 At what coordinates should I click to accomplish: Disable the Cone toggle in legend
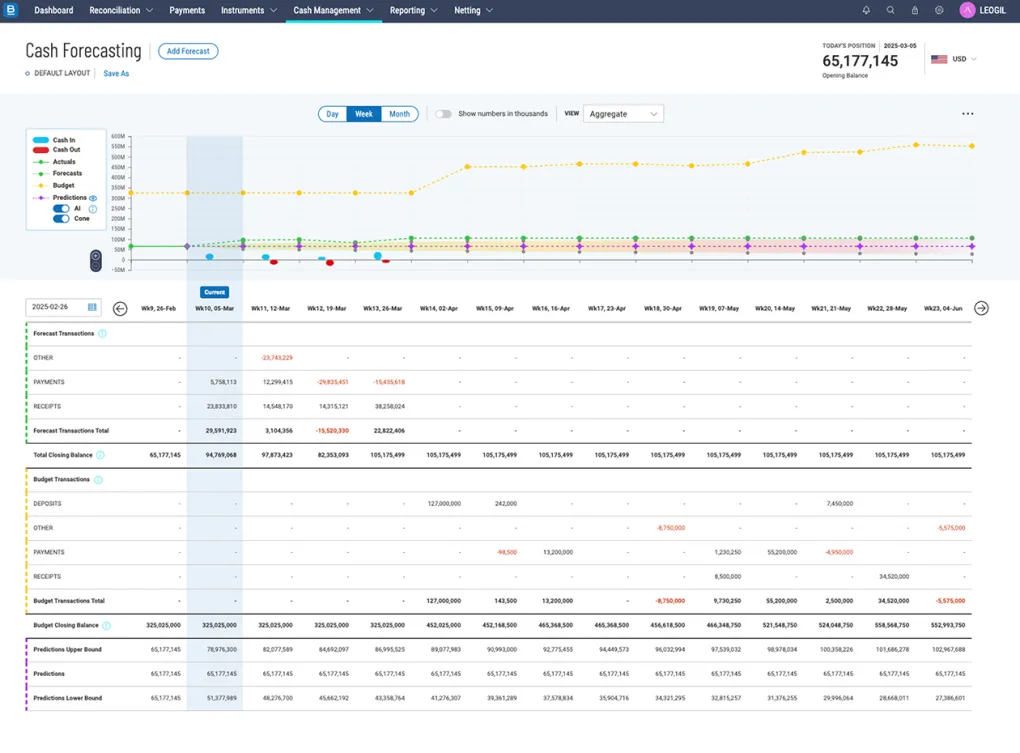pyautogui.click(x=61, y=219)
